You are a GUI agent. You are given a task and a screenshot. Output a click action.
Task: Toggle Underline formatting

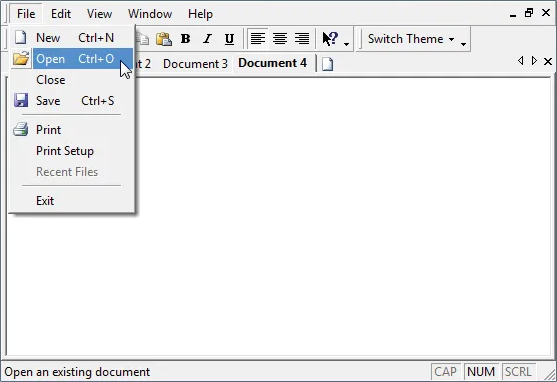[x=229, y=39]
